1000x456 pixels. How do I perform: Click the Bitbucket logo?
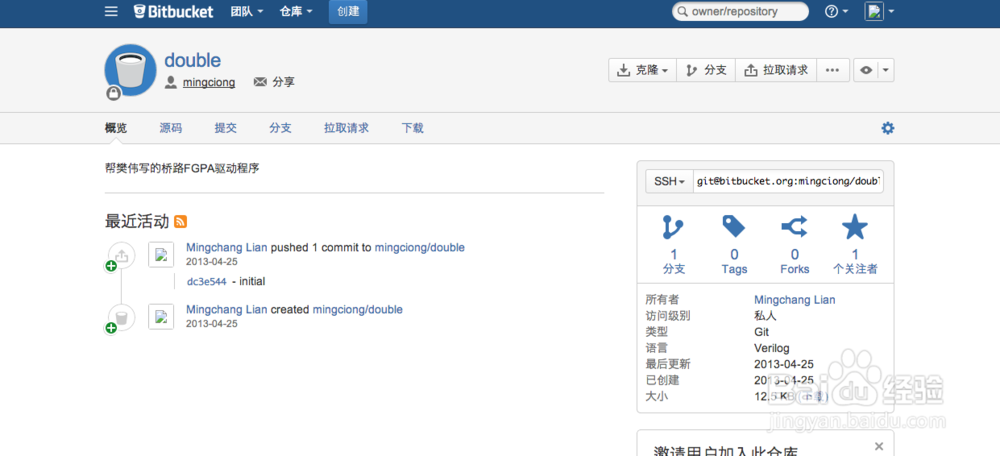coord(173,11)
